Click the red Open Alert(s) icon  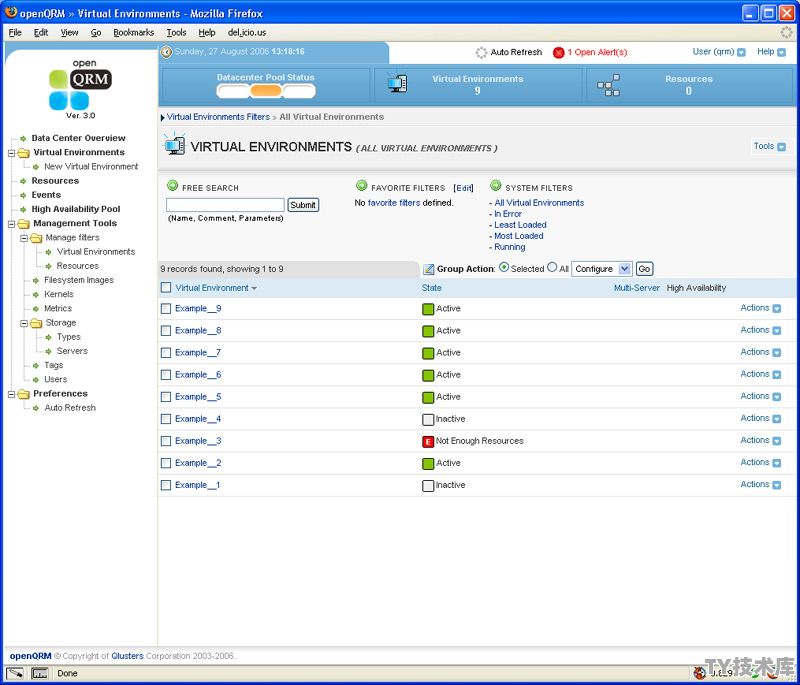click(x=559, y=53)
